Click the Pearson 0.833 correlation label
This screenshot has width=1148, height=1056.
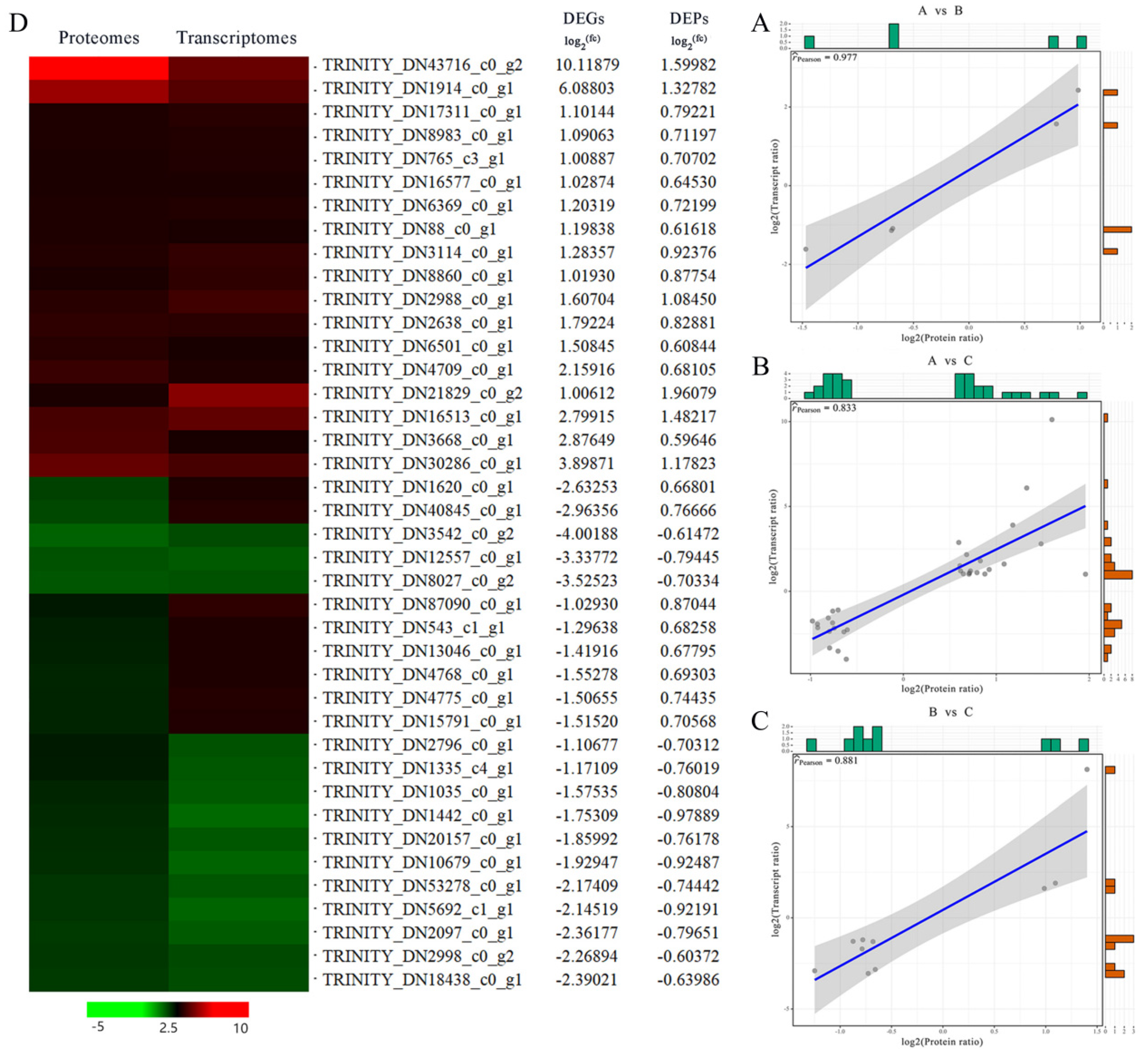pyautogui.click(x=824, y=408)
